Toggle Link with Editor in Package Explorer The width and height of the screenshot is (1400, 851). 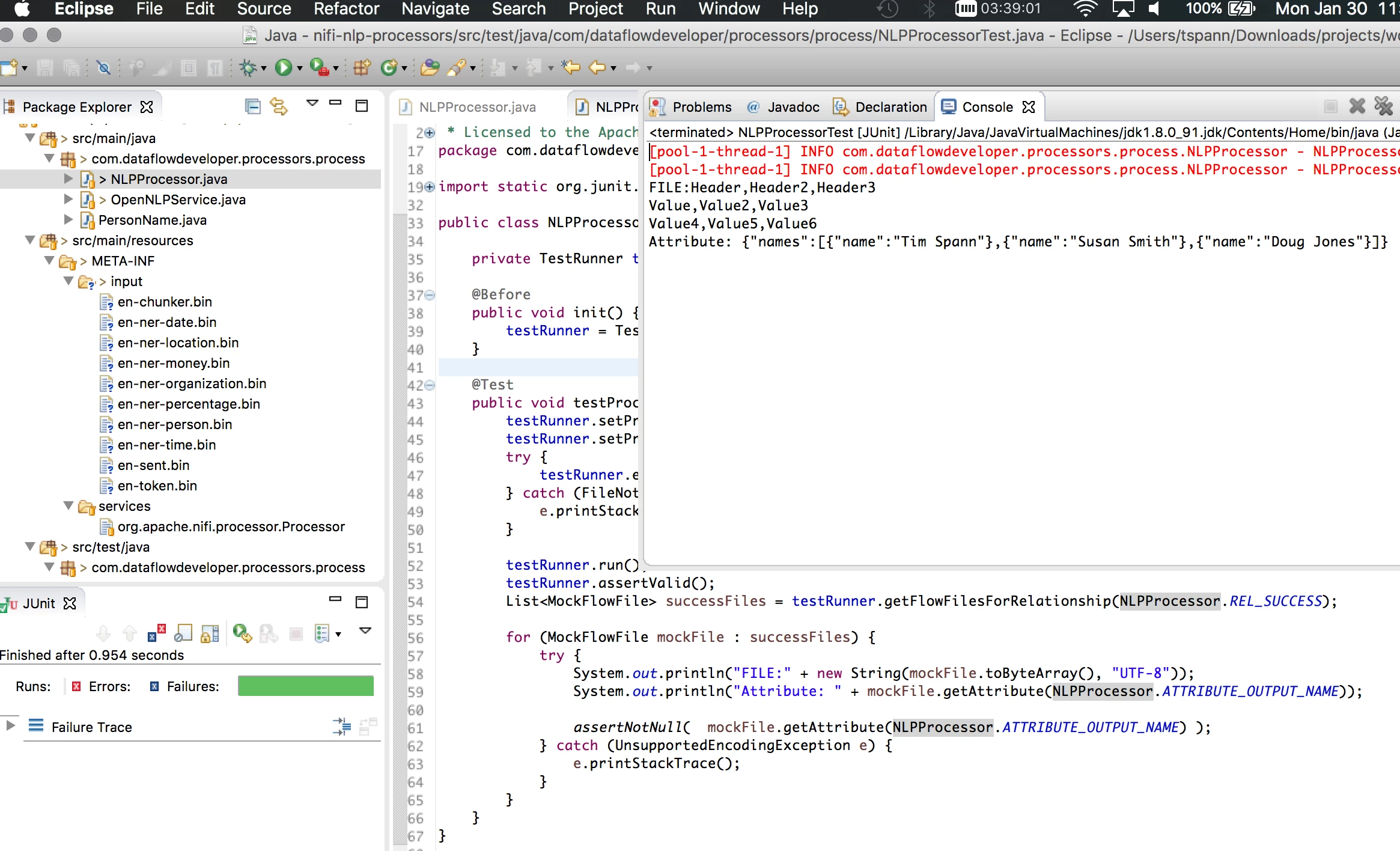pos(279,106)
